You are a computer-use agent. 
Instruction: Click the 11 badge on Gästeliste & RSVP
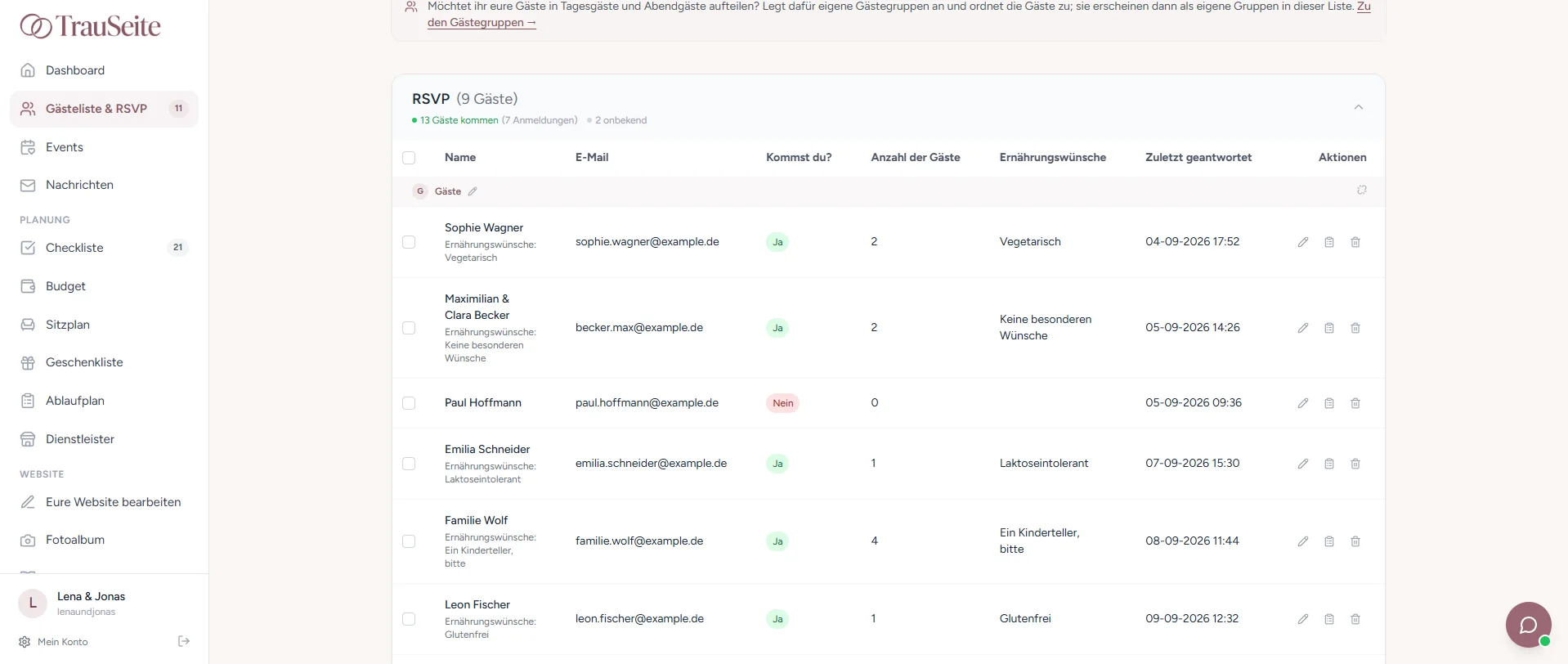[x=178, y=109]
